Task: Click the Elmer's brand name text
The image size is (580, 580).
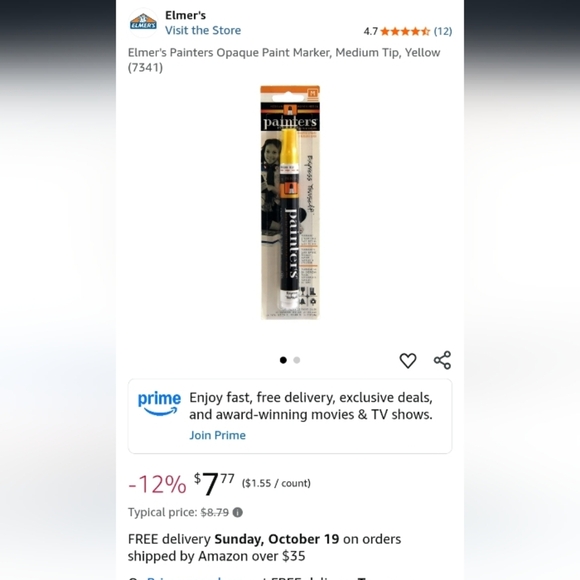Action: [x=185, y=15]
